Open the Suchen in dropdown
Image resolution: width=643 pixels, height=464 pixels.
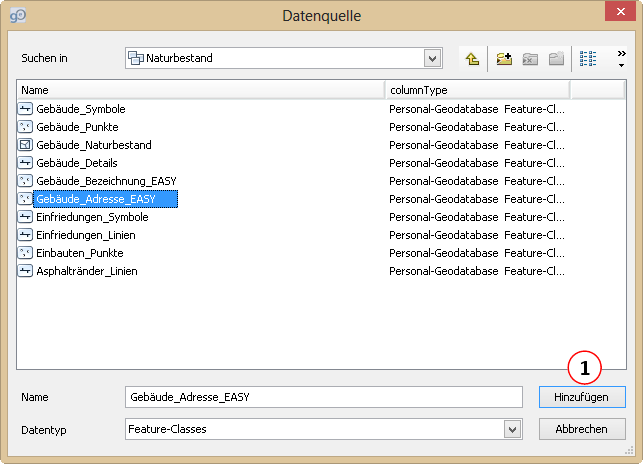[432, 58]
